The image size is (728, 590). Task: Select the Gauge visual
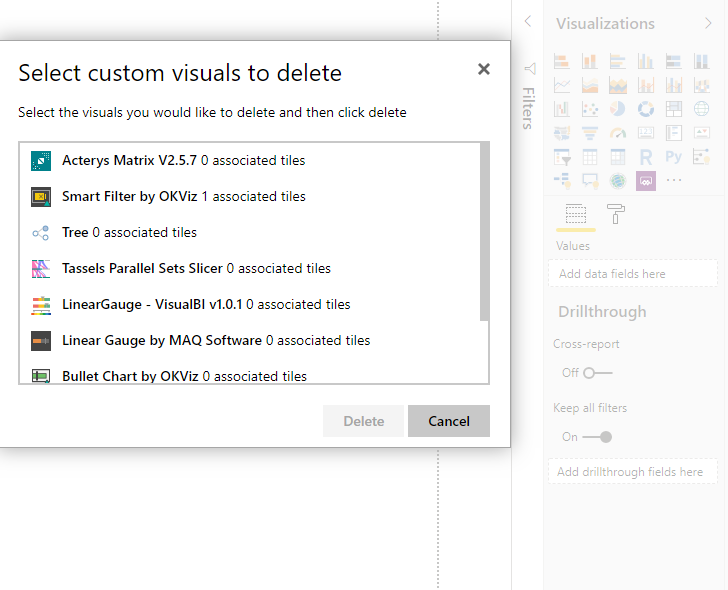[618, 133]
